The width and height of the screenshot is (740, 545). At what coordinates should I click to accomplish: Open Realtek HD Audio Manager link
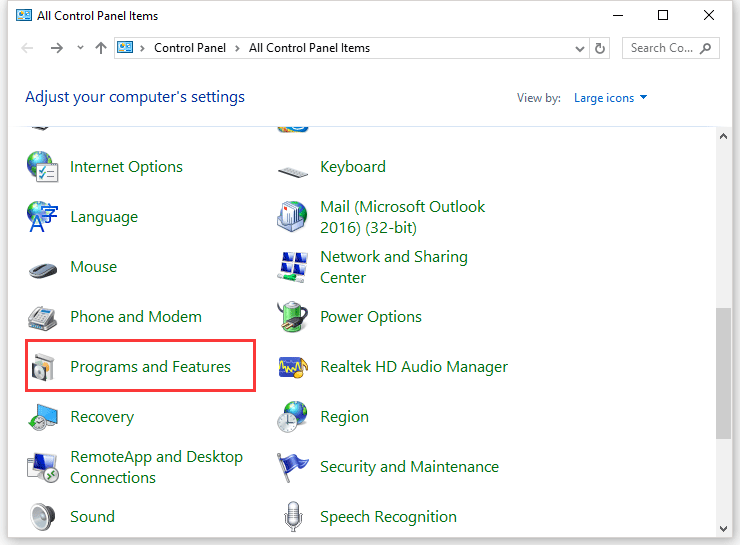coord(414,367)
